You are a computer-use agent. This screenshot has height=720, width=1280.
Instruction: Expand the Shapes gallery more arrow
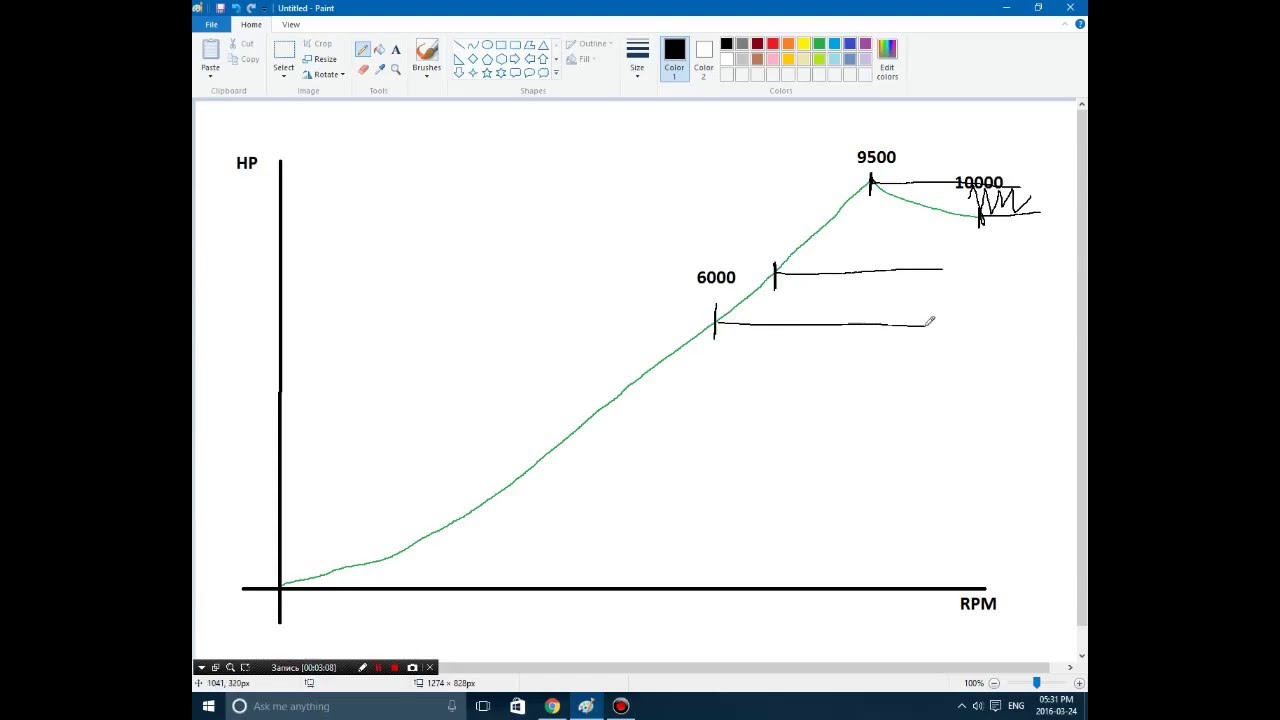coord(556,73)
